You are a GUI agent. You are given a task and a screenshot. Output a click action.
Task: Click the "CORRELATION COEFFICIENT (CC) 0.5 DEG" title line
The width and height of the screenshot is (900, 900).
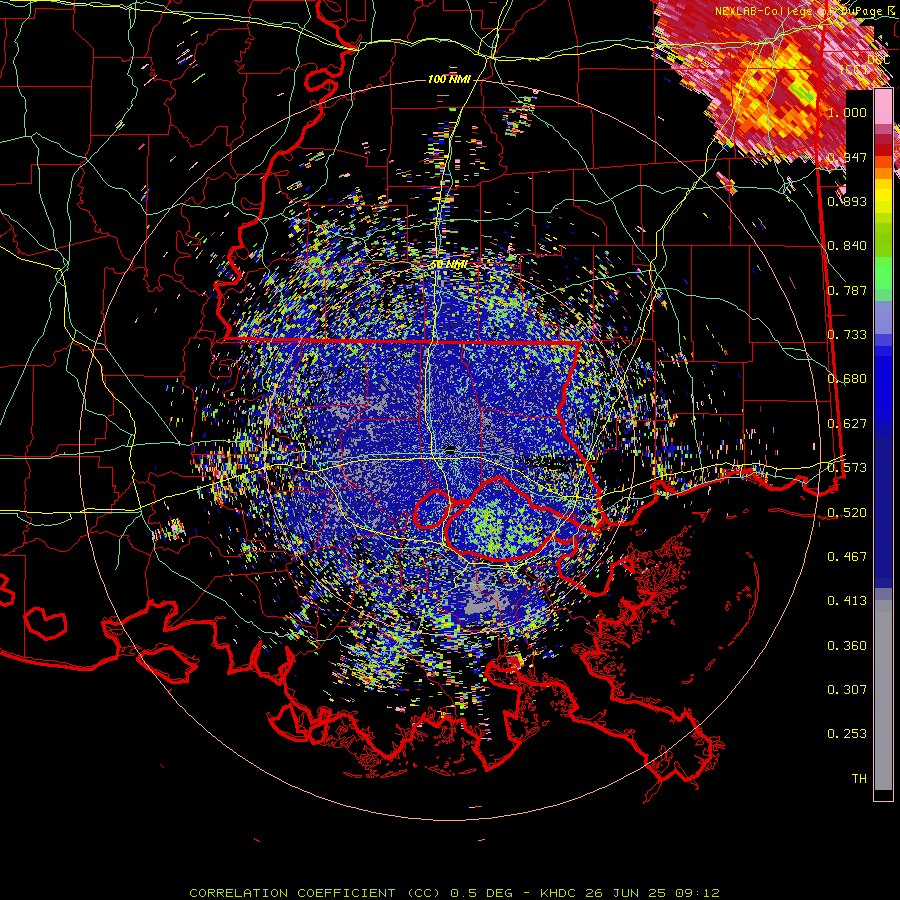coord(351,893)
